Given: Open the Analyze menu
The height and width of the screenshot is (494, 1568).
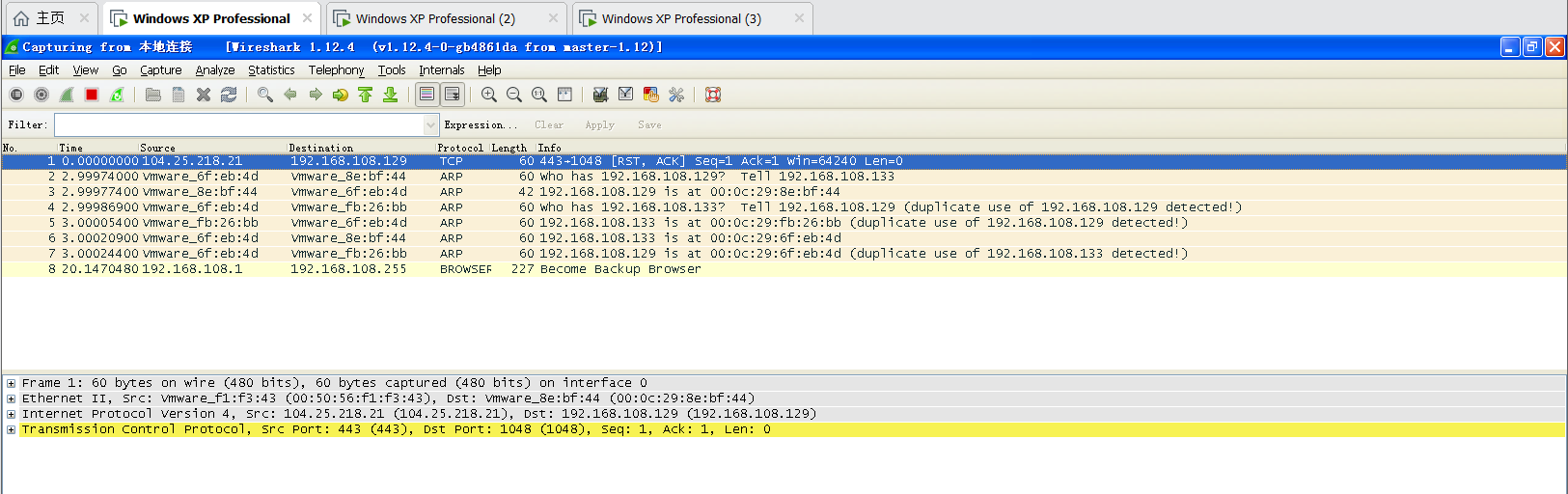Looking at the screenshot, I should [x=215, y=69].
